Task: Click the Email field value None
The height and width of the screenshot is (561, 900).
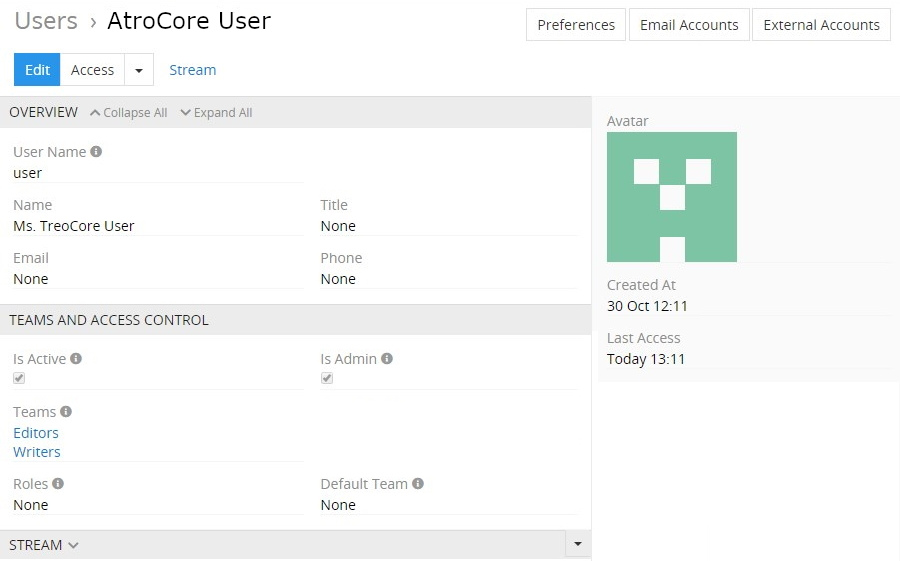Action: 30,278
